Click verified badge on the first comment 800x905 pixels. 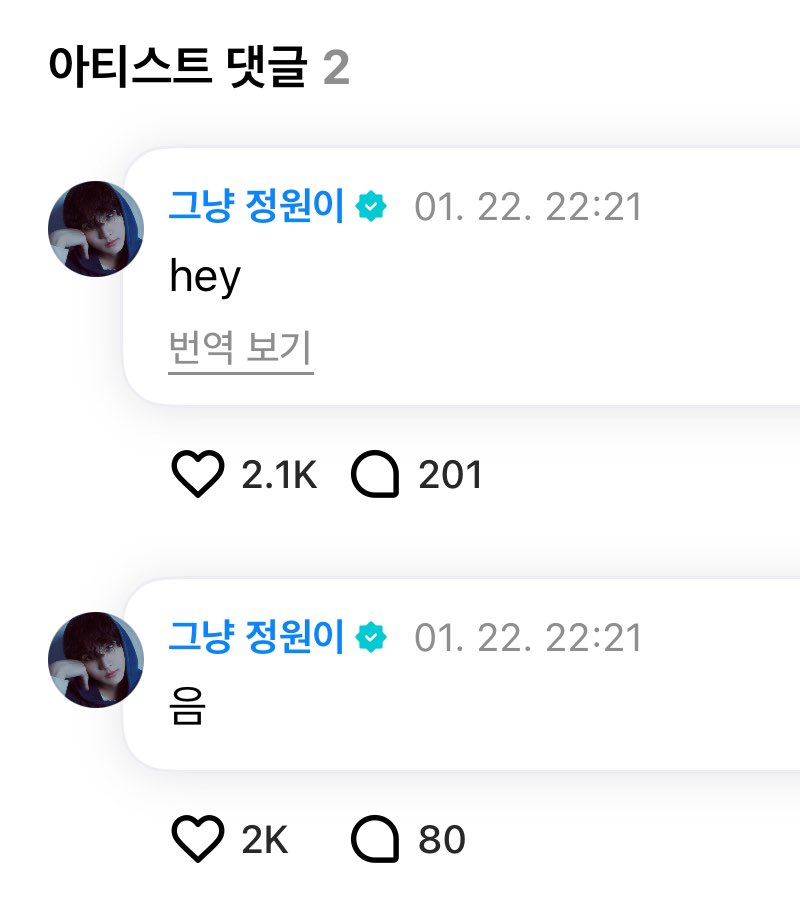373,207
